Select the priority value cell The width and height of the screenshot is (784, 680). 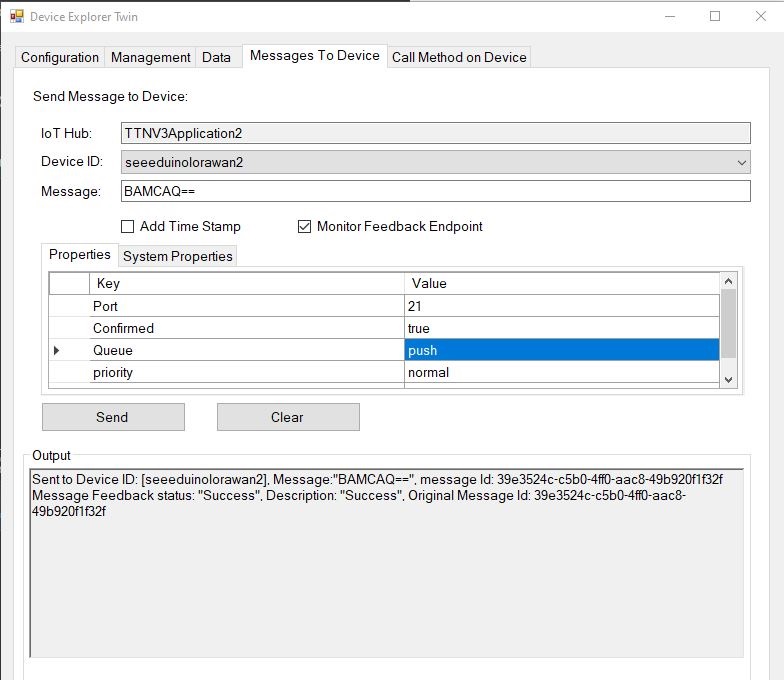pyautogui.click(x=560, y=373)
